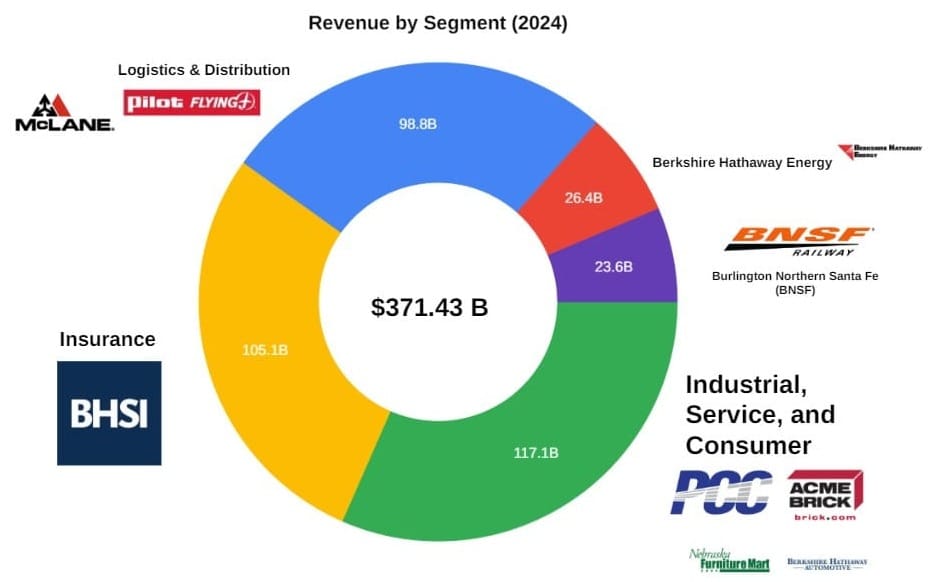Click the BNSF Railway logo

pyautogui.click(x=799, y=241)
